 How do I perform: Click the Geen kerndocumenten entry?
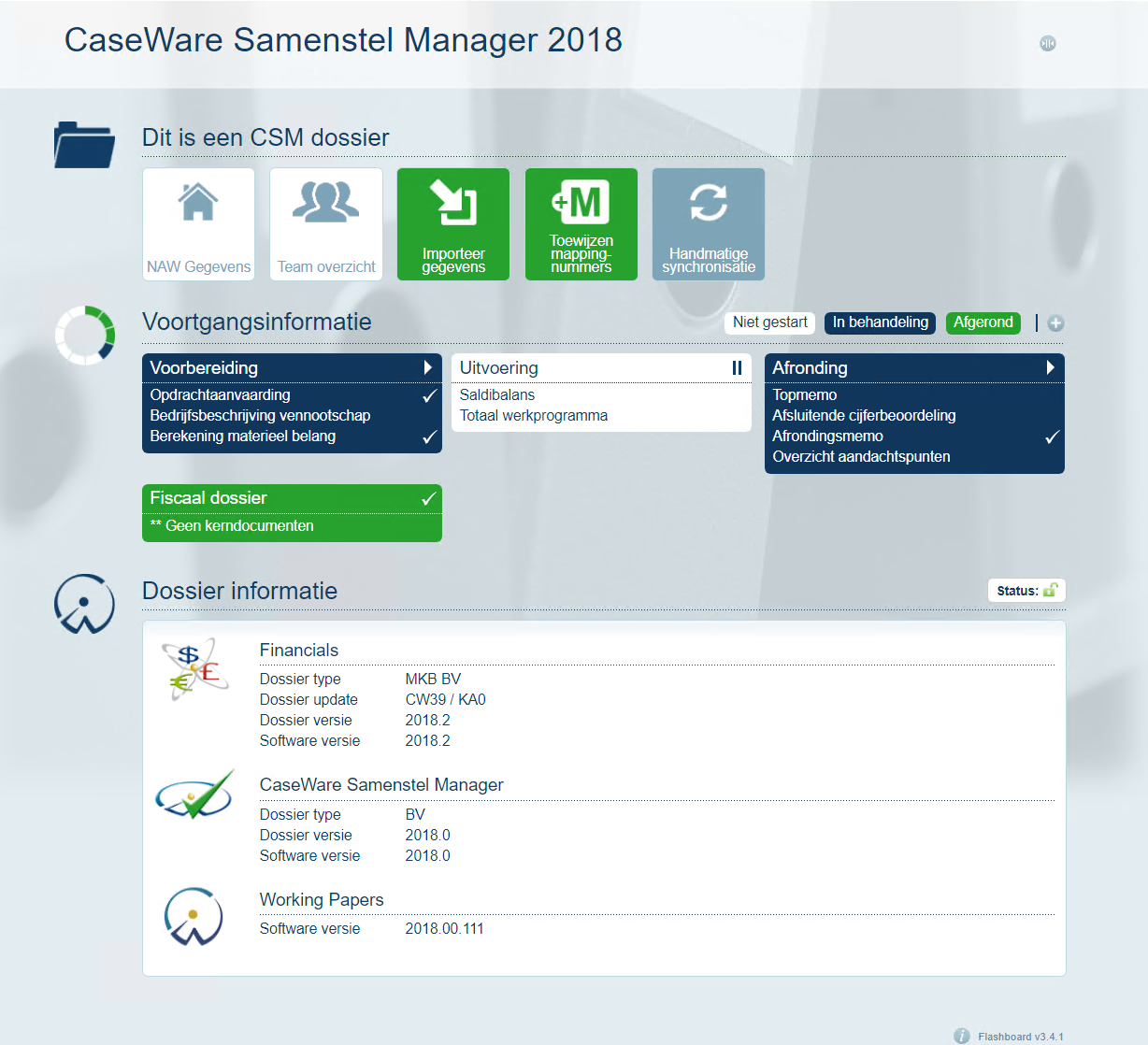(x=232, y=526)
